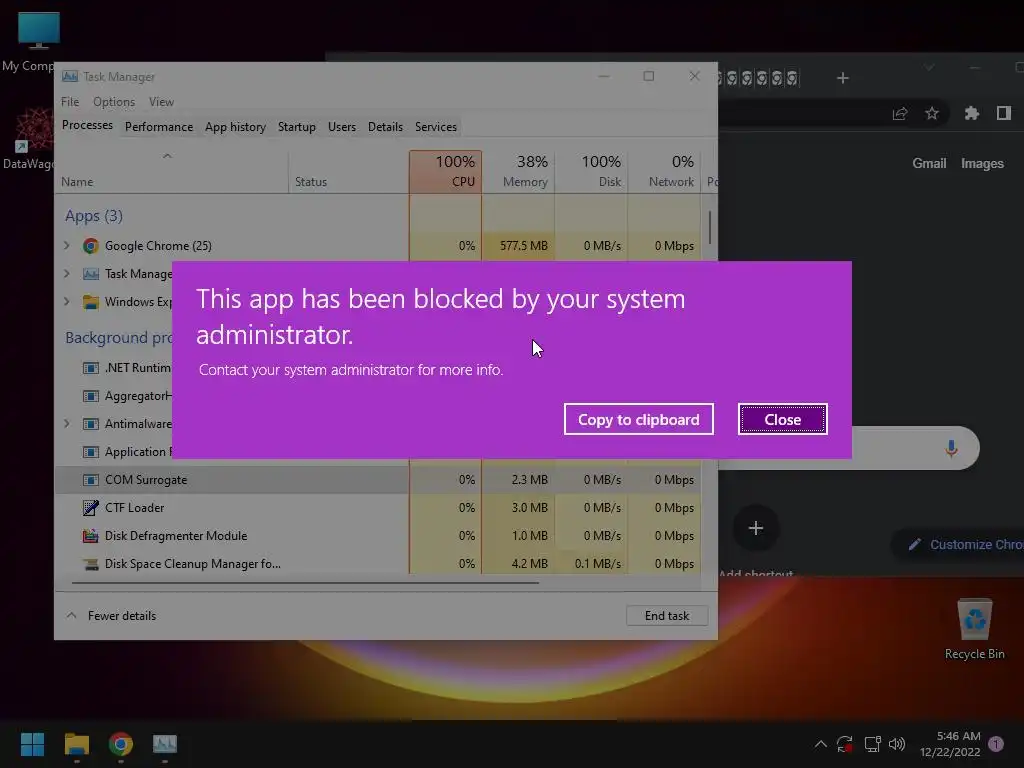Click the Windows Explorer folder icon
1024x768 pixels.
[91, 302]
